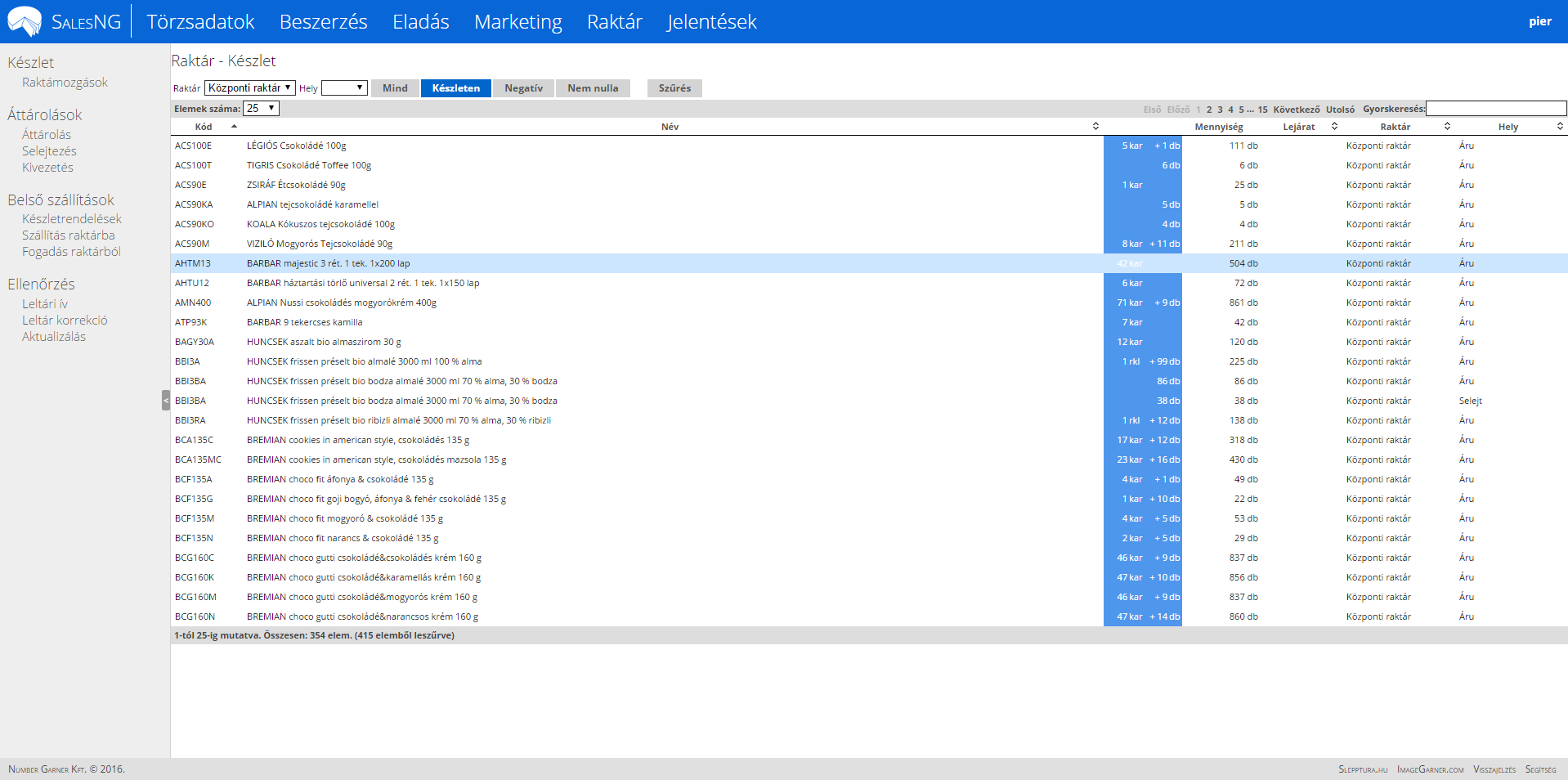Viewport: 1568px width, 780px height.
Task: Open the Segítség footer link
Action: pos(1540,769)
